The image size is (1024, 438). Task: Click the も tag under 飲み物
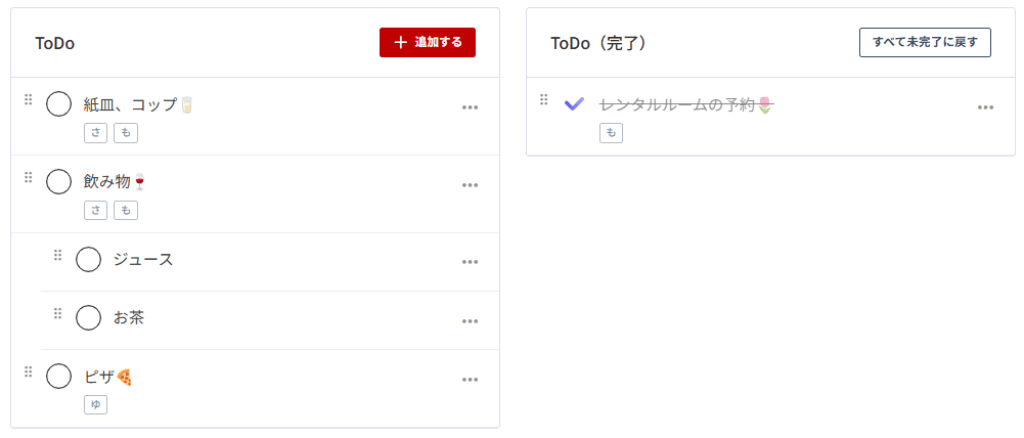pos(125,210)
